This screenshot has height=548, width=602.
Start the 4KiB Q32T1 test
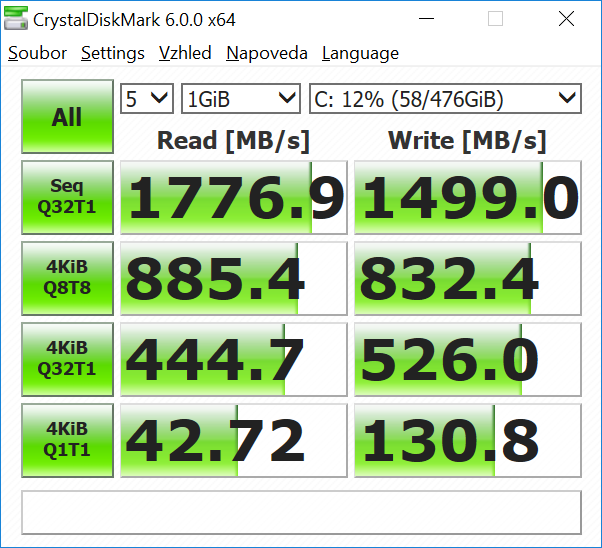click(67, 359)
